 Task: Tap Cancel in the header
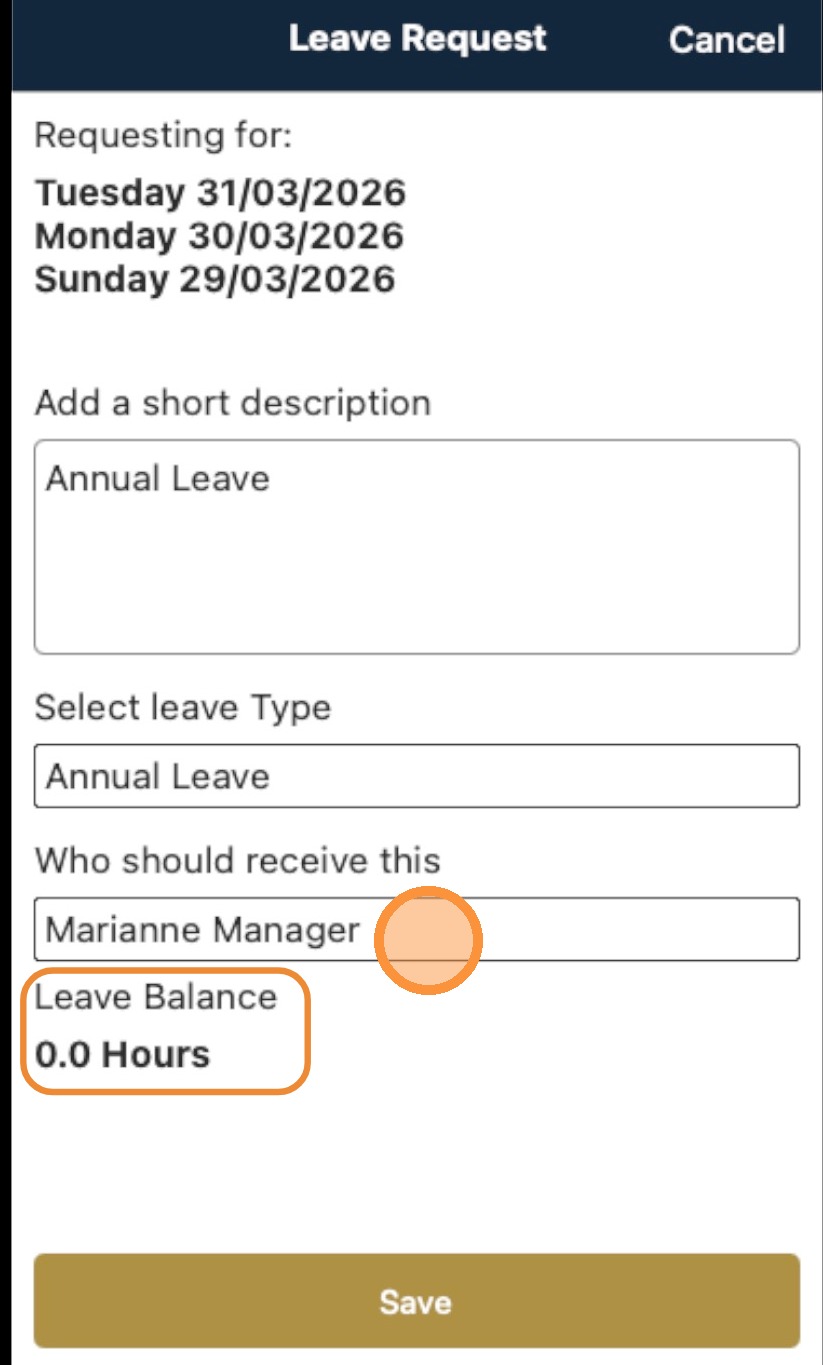726,40
